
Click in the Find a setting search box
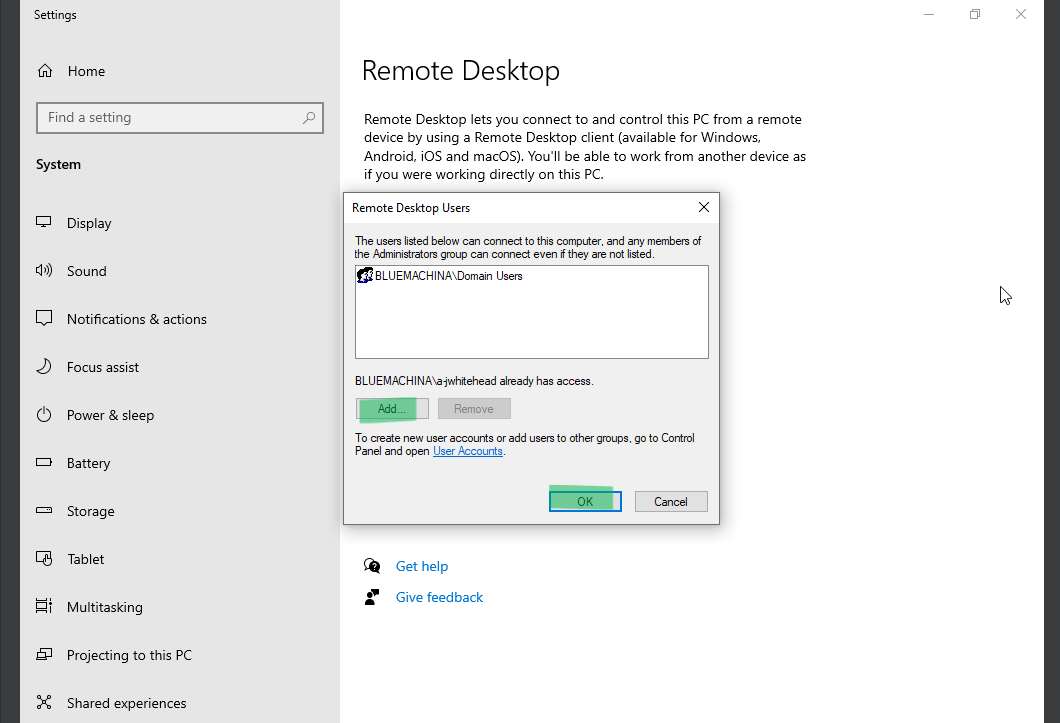click(180, 118)
